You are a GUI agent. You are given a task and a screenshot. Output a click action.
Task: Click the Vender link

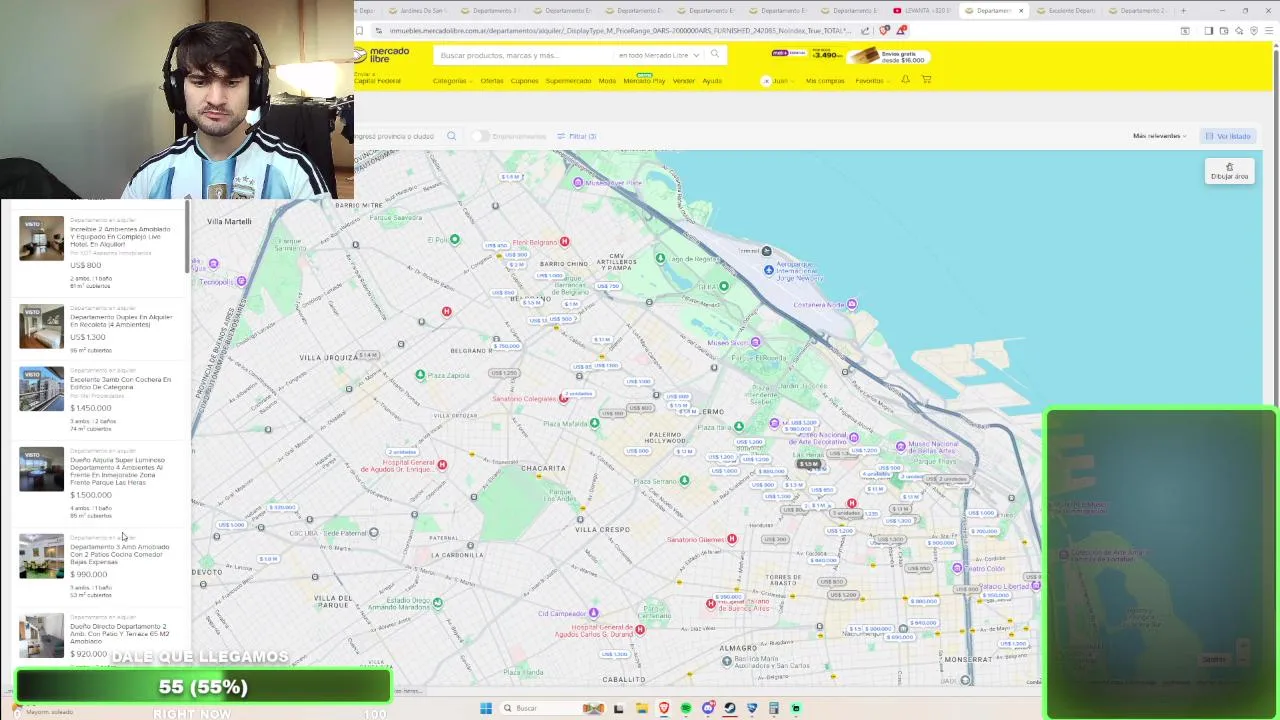[x=683, y=81]
